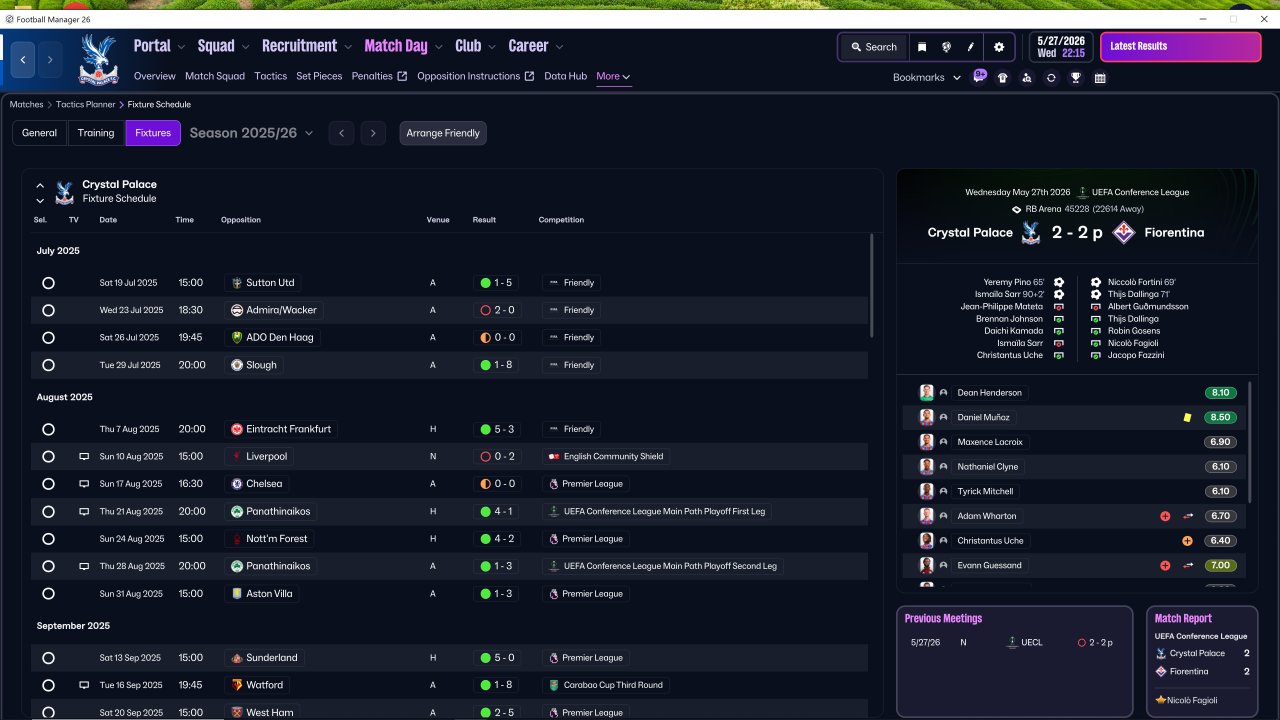1280x720 pixels.
Task: Select the ADO Den Haag fixture radio button
Action: (x=48, y=338)
